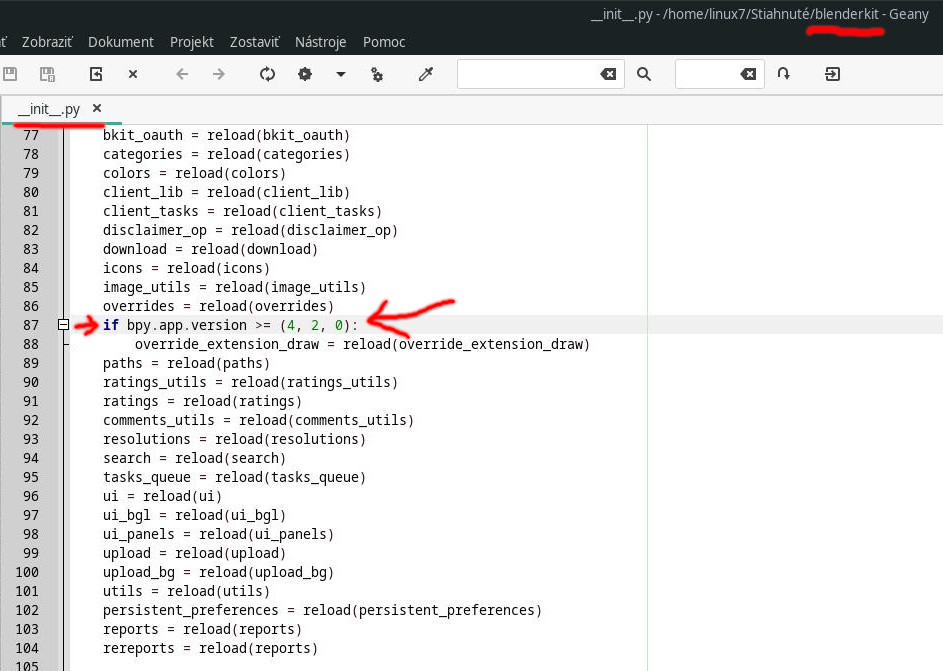Navigate back with the left arrow icon
This screenshot has width=943, height=671.
coord(182,74)
